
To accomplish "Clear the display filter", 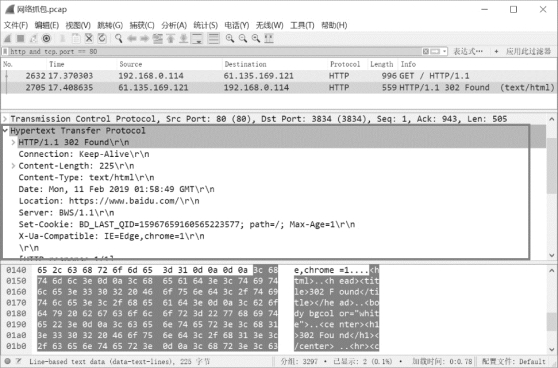I will click(x=426, y=52).
